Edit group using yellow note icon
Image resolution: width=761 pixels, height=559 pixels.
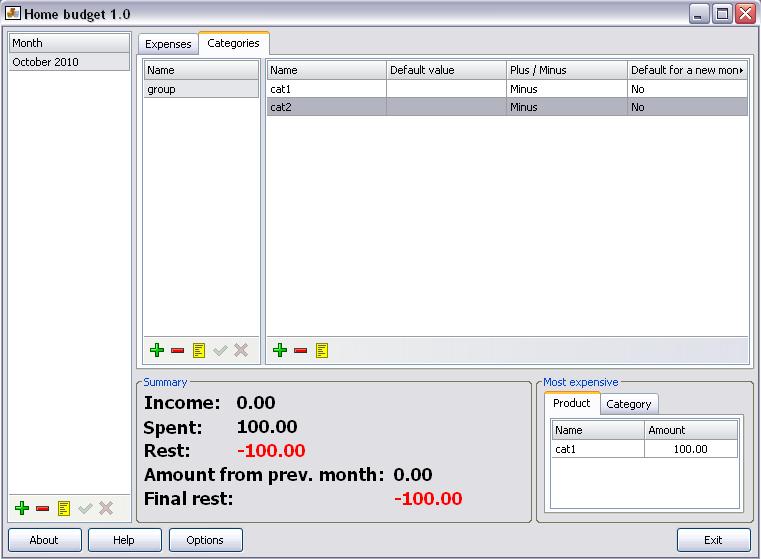pyautogui.click(x=198, y=350)
